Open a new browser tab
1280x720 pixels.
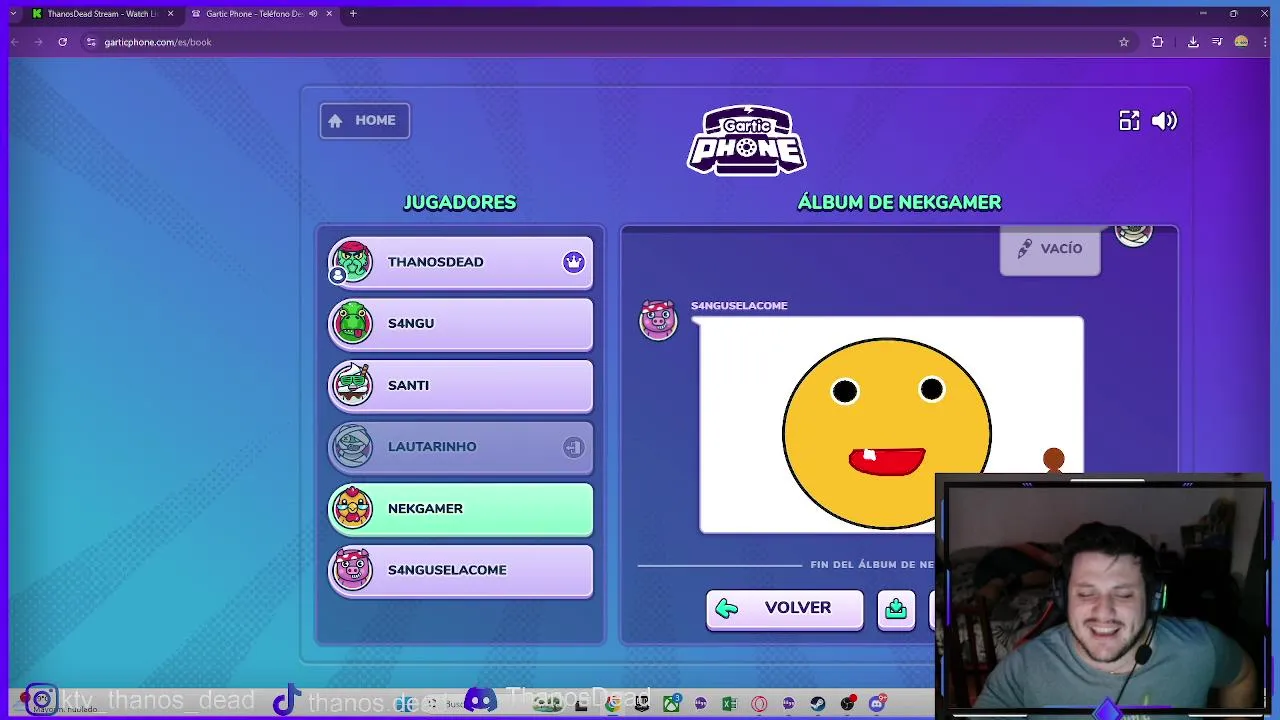pyautogui.click(x=353, y=14)
